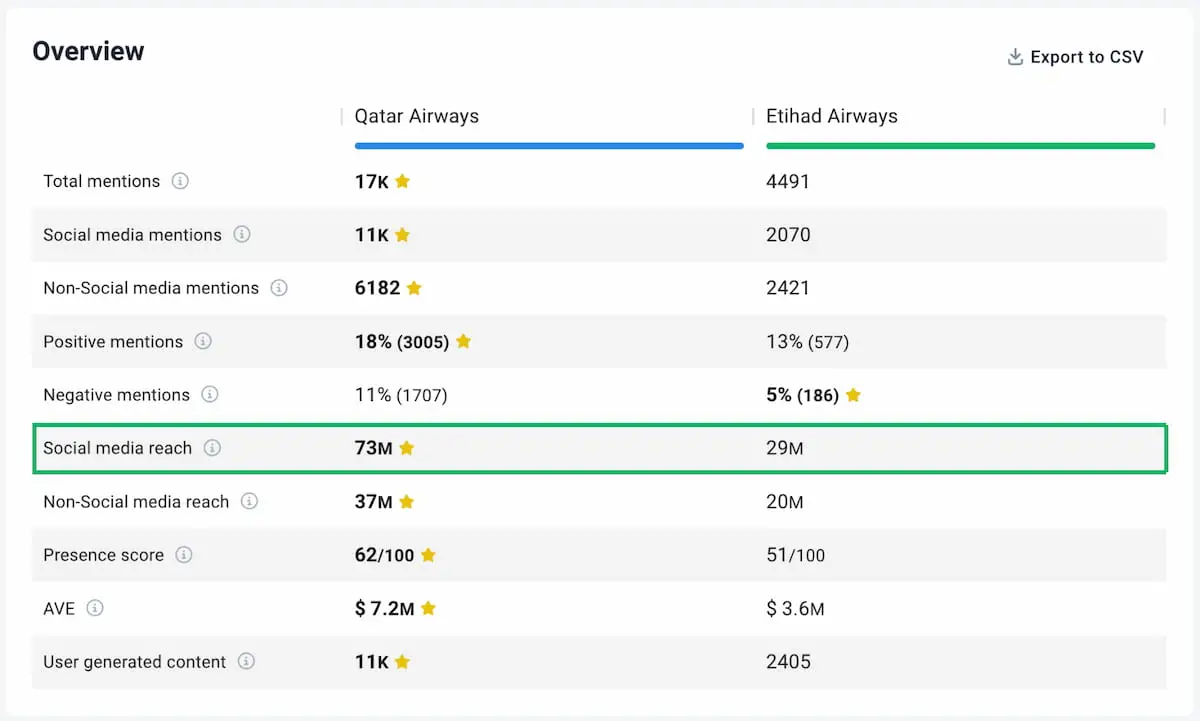The height and width of the screenshot is (721, 1200).
Task: Click the info icon next to Social media mentions
Action: point(245,235)
